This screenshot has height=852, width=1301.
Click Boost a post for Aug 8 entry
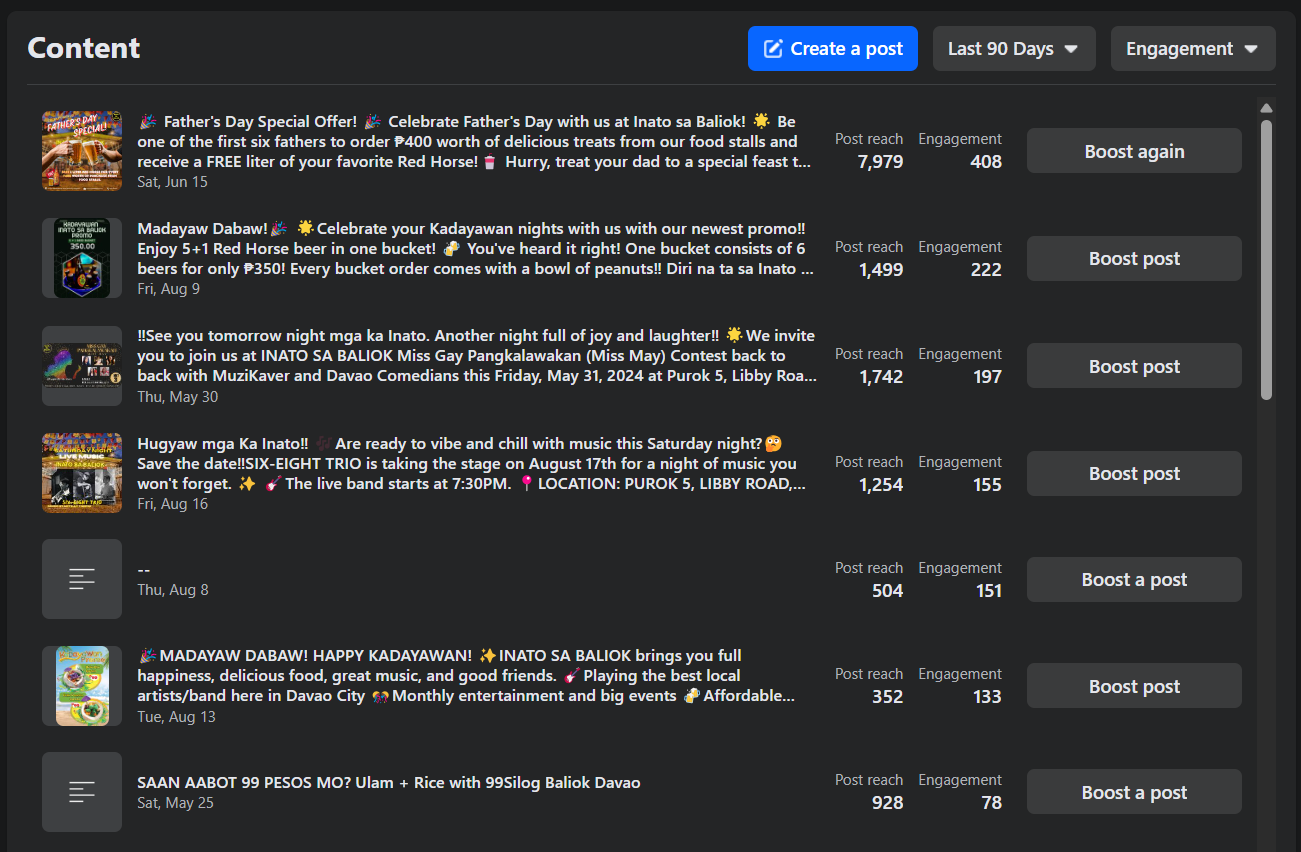1134,579
